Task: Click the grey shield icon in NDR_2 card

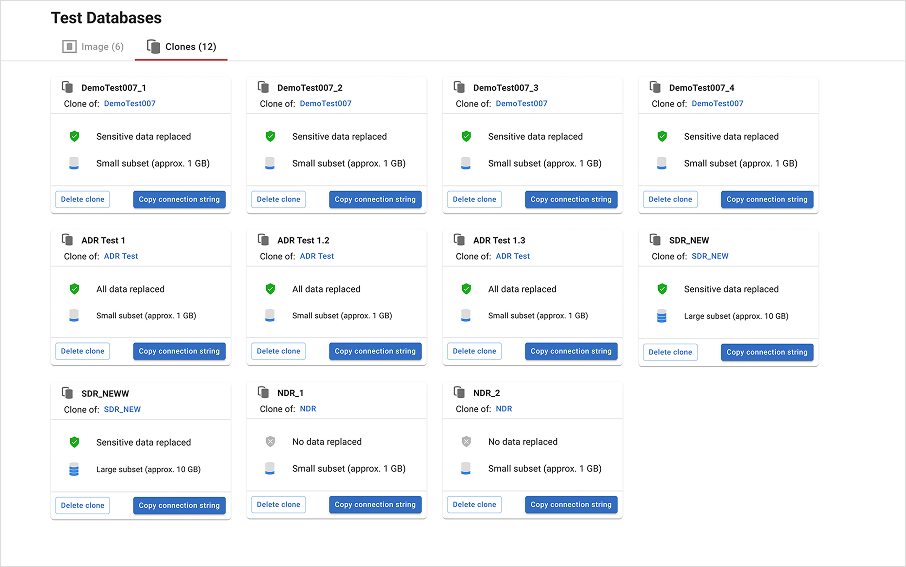Action: tap(466, 442)
